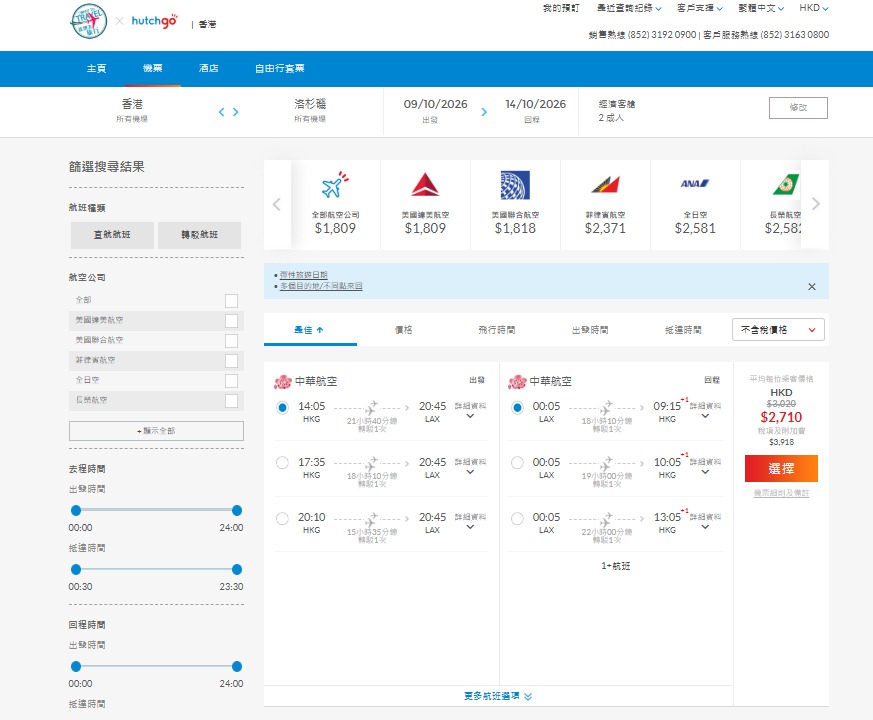Click China Airlines return logo
Screen dimensions: 873x720
517,381
